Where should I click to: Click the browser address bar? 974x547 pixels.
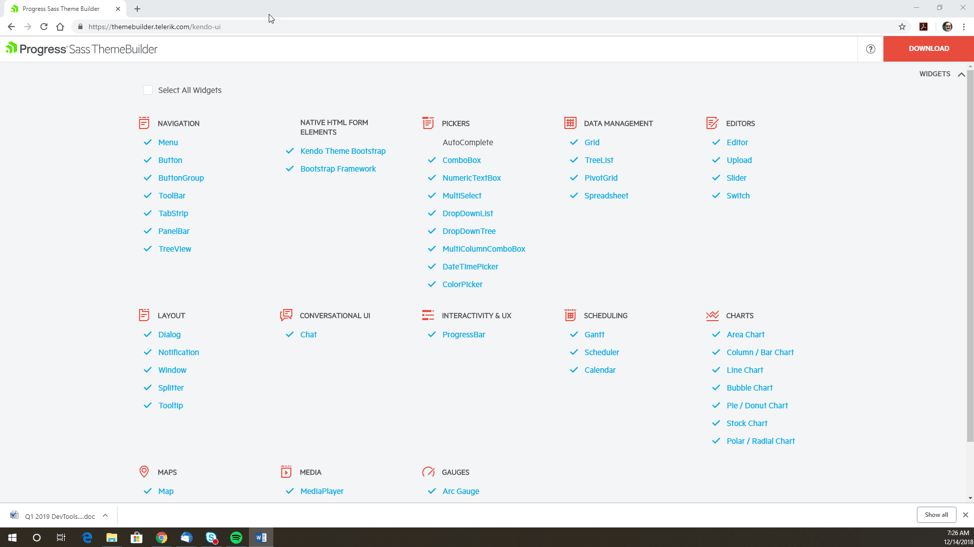pyautogui.click(x=485, y=27)
